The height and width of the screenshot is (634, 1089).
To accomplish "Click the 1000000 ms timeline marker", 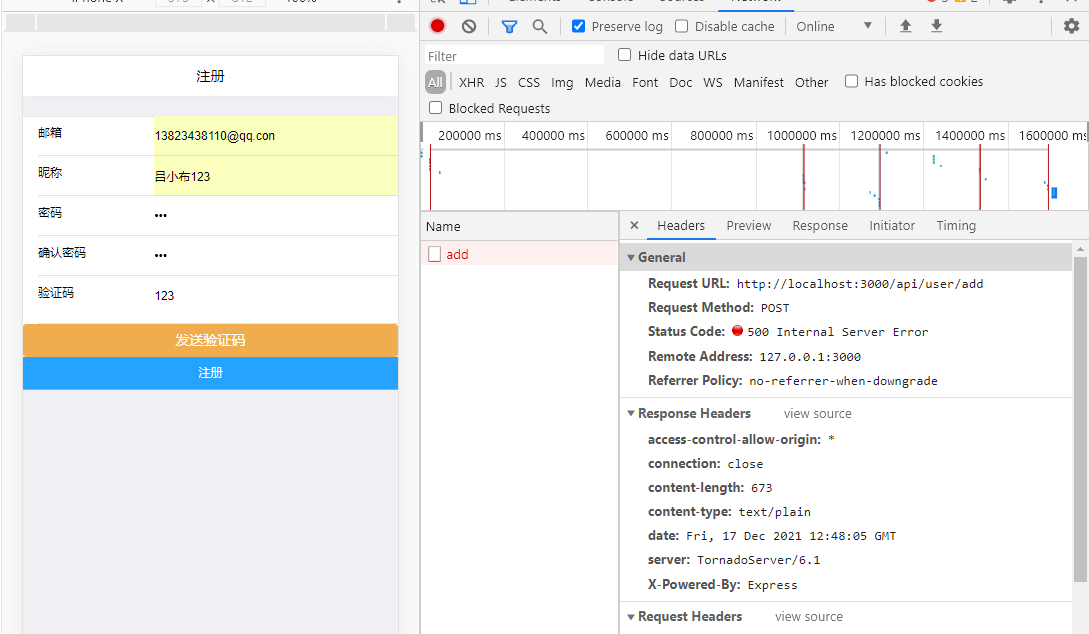I will coord(801,135).
